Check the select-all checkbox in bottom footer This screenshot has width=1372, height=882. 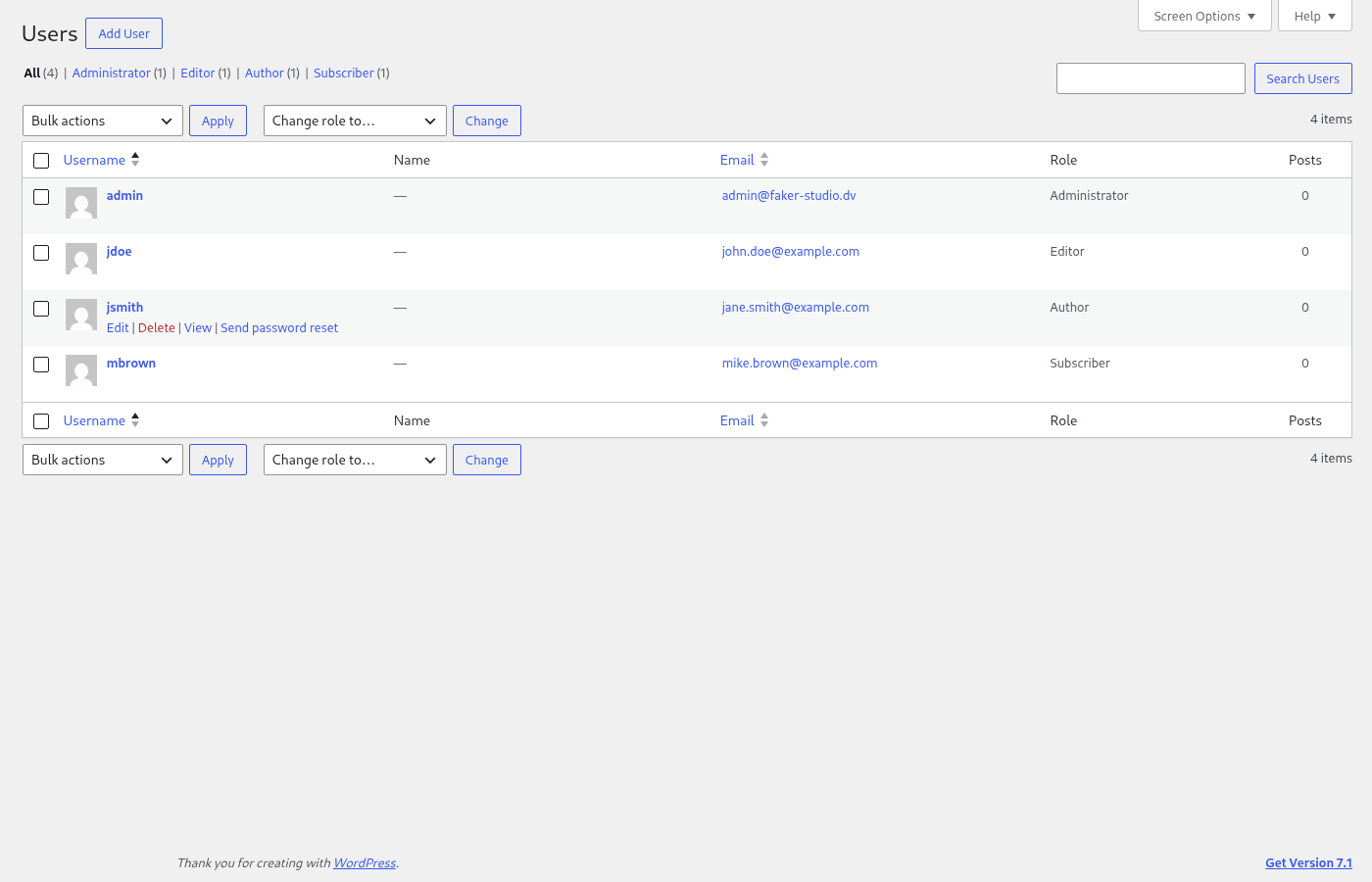click(x=41, y=421)
